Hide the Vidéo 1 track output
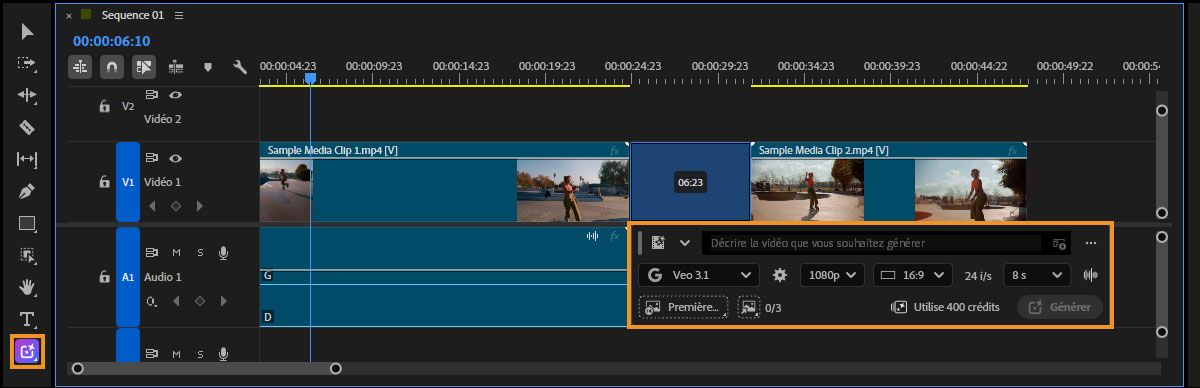Image resolution: width=1200 pixels, height=388 pixels. pyautogui.click(x=176, y=158)
